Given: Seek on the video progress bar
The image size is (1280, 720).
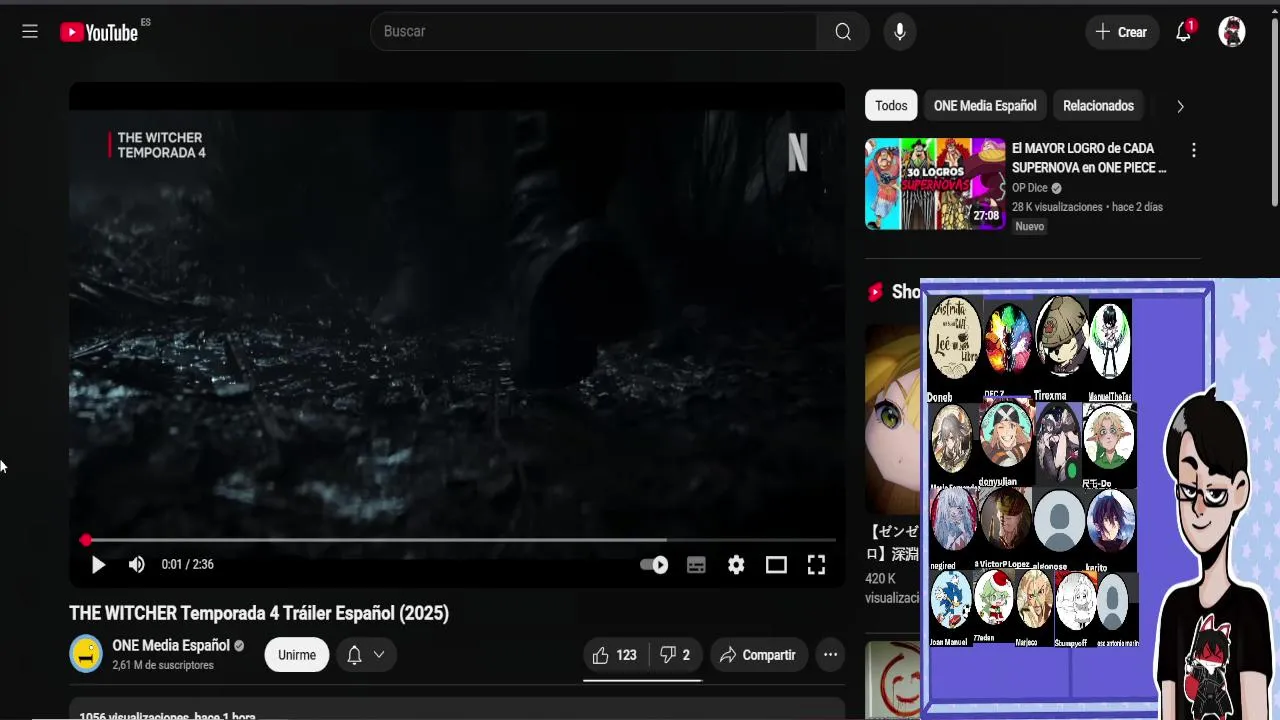Looking at the screenshot, I should pos(460,540).
